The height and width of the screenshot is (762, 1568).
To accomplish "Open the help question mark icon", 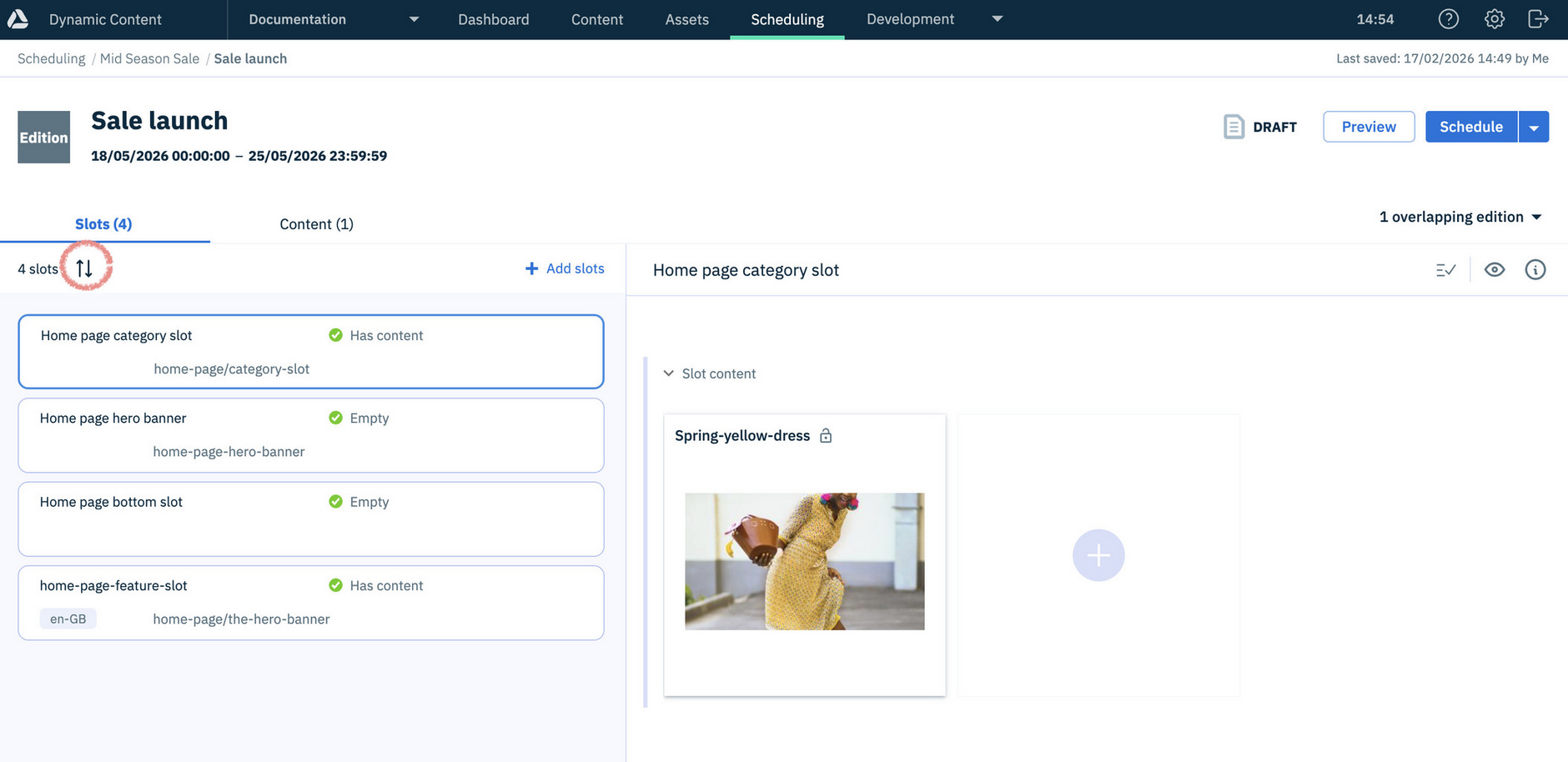I will point(1449,19).
